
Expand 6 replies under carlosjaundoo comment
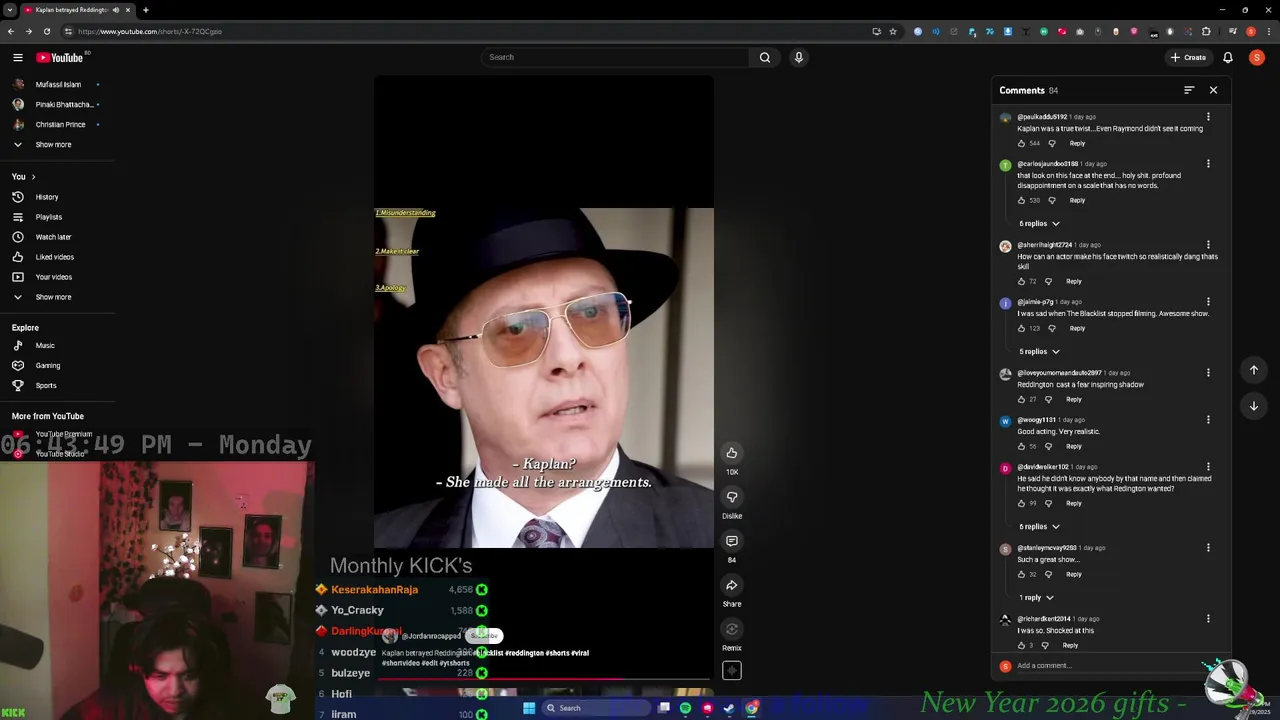point(1039,223)
